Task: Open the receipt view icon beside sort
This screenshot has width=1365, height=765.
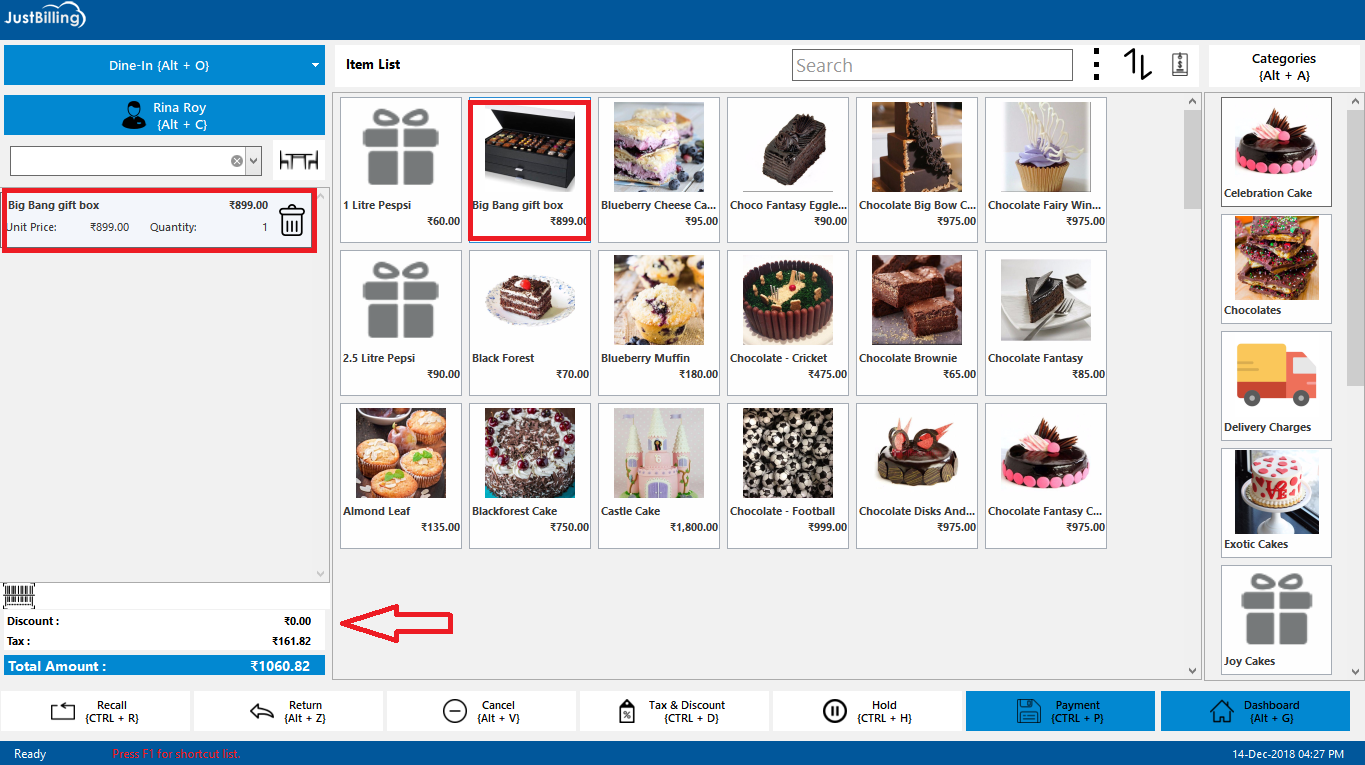Action: point(1180,64)
